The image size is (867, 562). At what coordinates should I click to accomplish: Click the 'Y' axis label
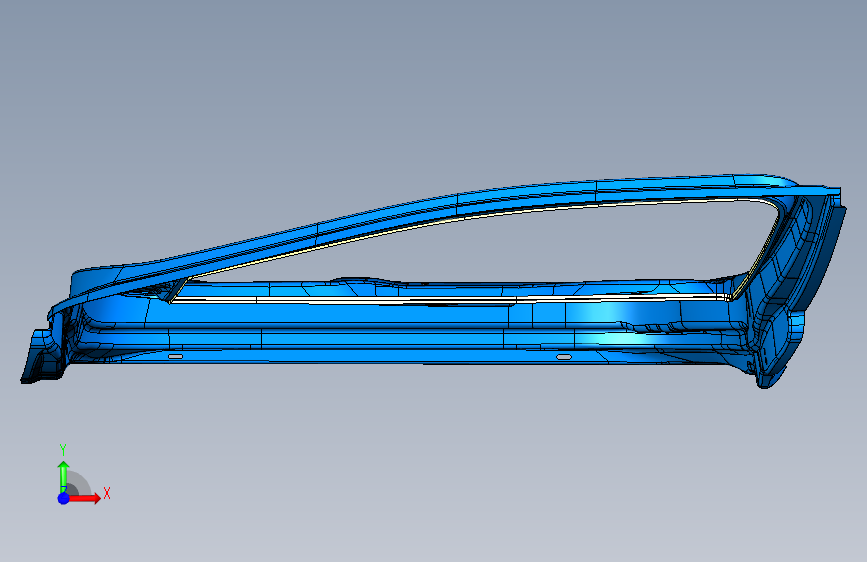point(63,450)
